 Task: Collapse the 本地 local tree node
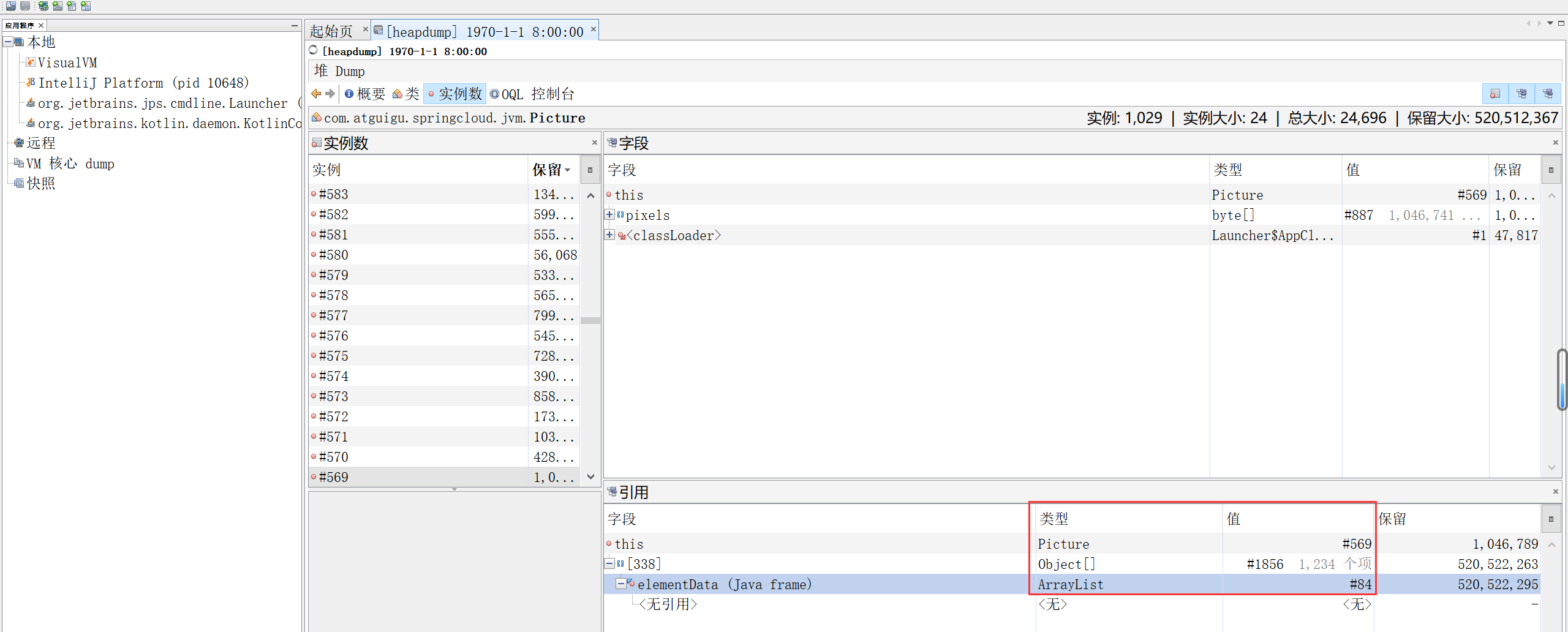click(x=8, y=42)
